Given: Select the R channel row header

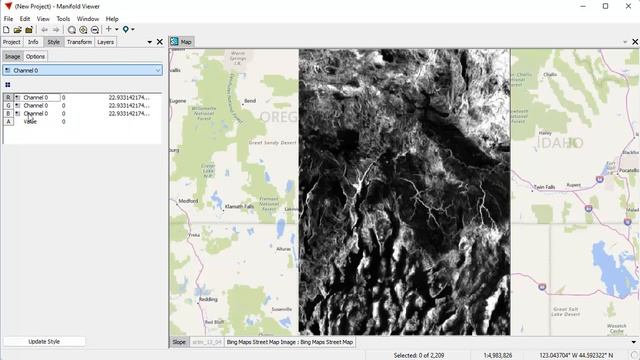Looking at the screenshot, I should (x=8, y=98).
